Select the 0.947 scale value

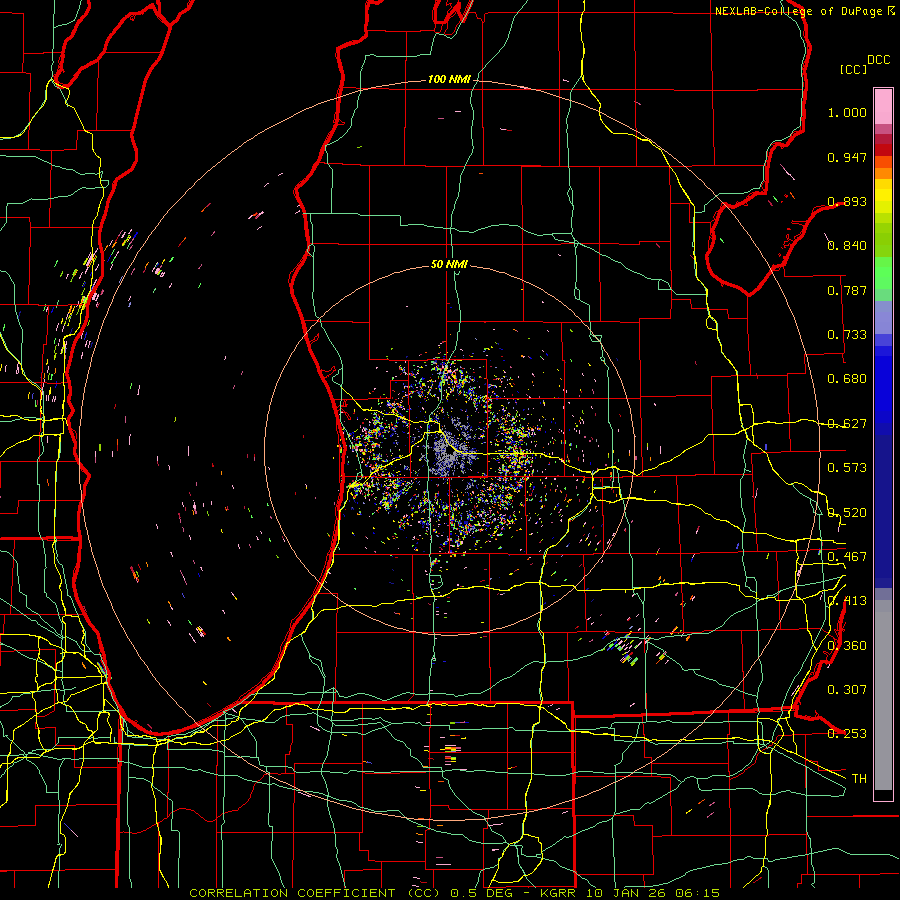click(x=847, y=157)
